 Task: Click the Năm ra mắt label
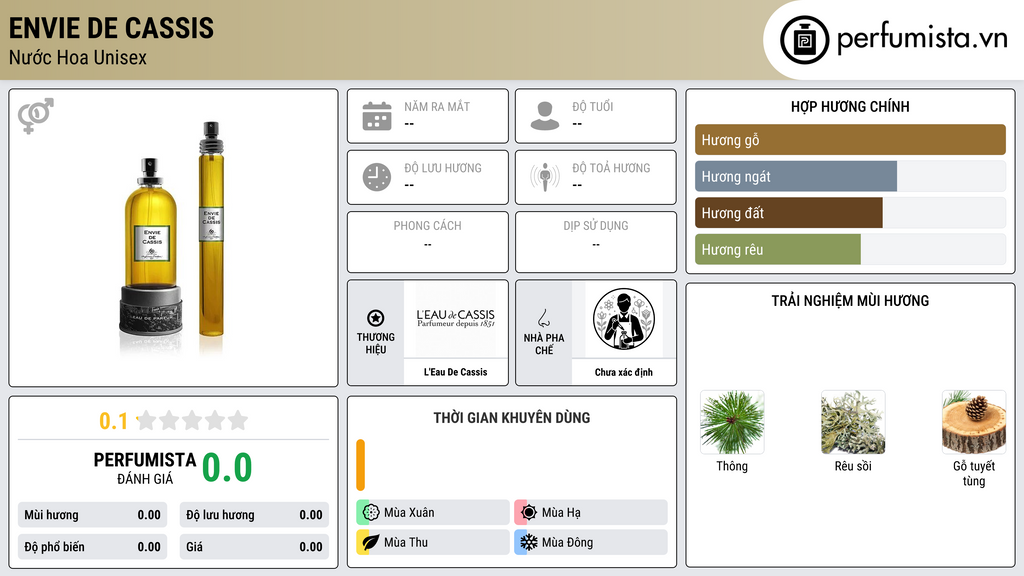(437, 106)
